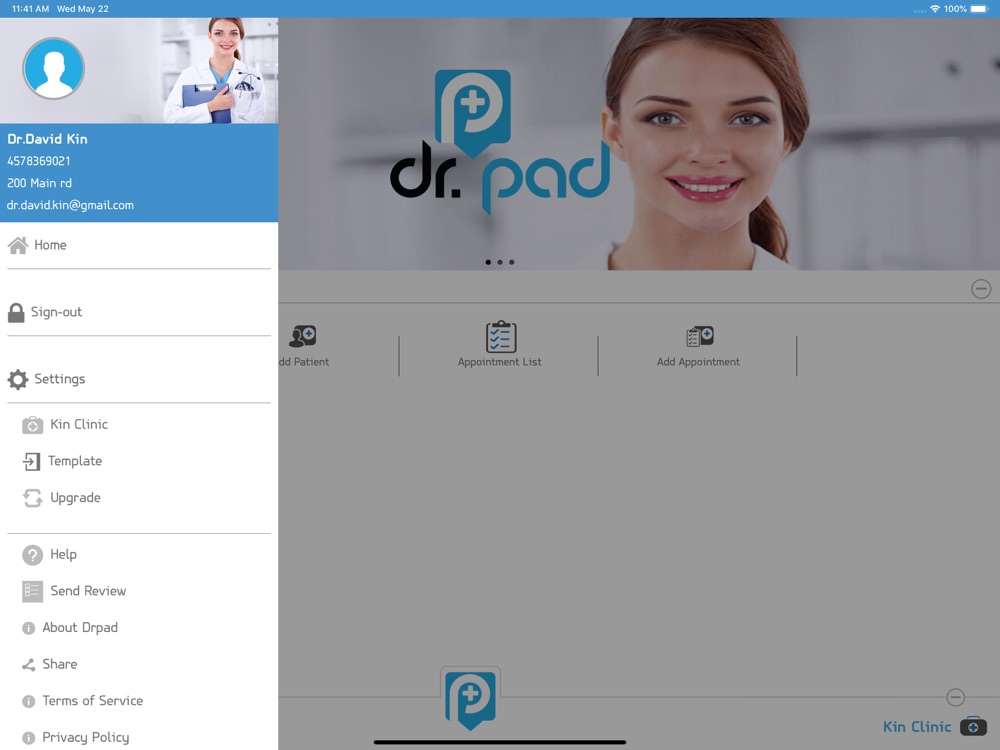This screenshot has width=1000, height=750.
Task: Tap the dr. pad banner image
Action: click(639, 143)
